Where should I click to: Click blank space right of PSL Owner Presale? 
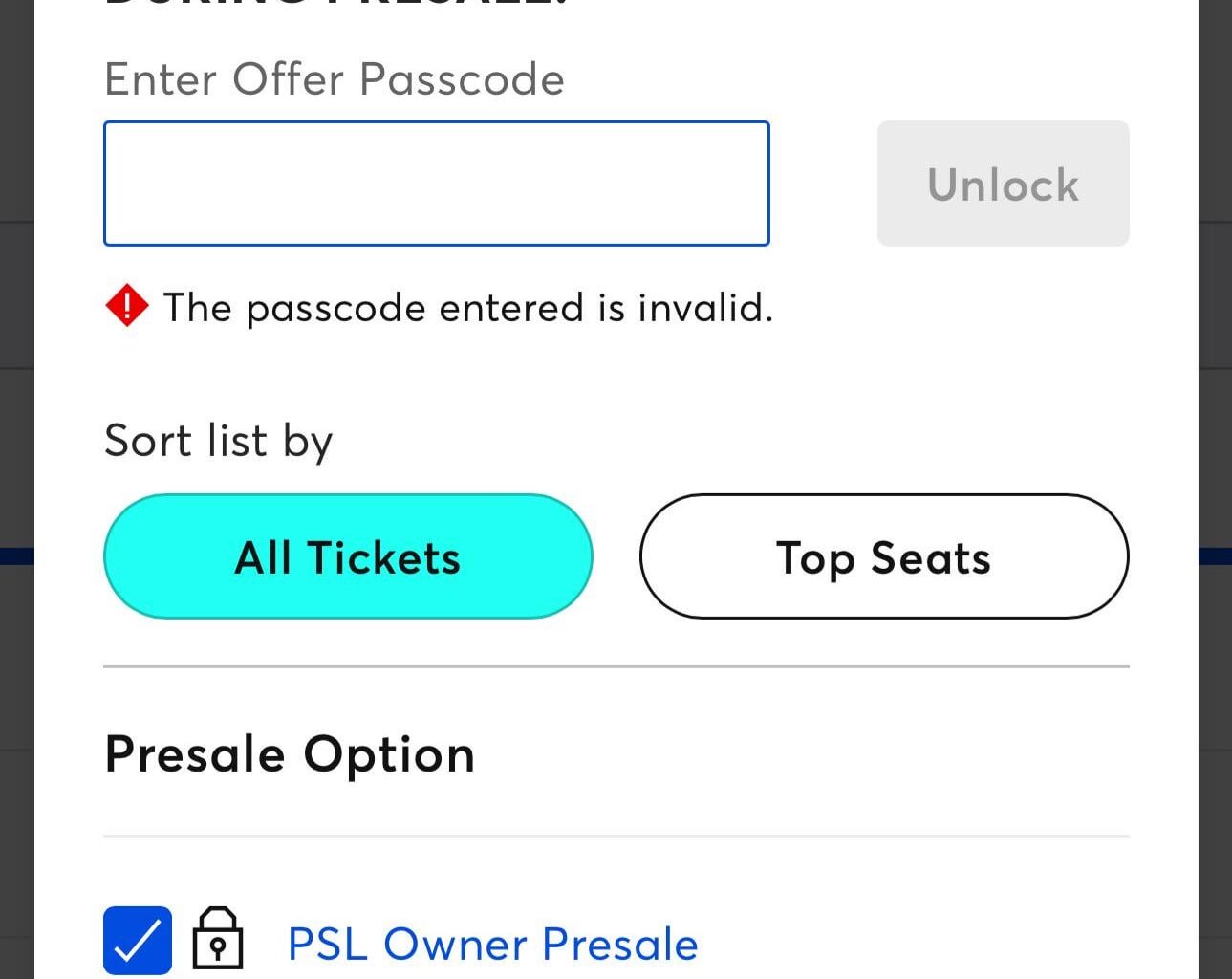click(908, 944)
